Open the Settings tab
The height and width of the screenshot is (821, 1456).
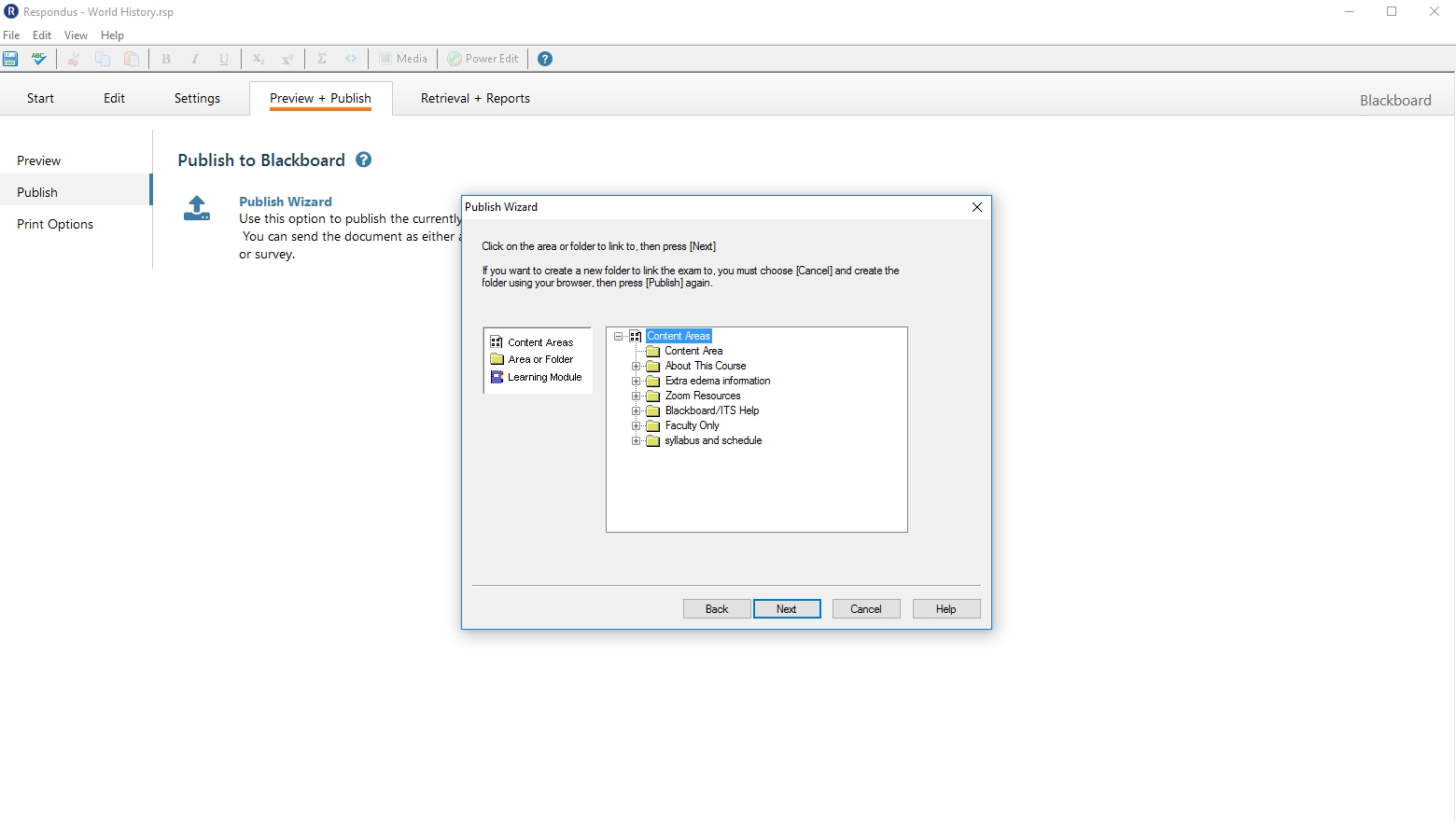click(x=197, y=98)
